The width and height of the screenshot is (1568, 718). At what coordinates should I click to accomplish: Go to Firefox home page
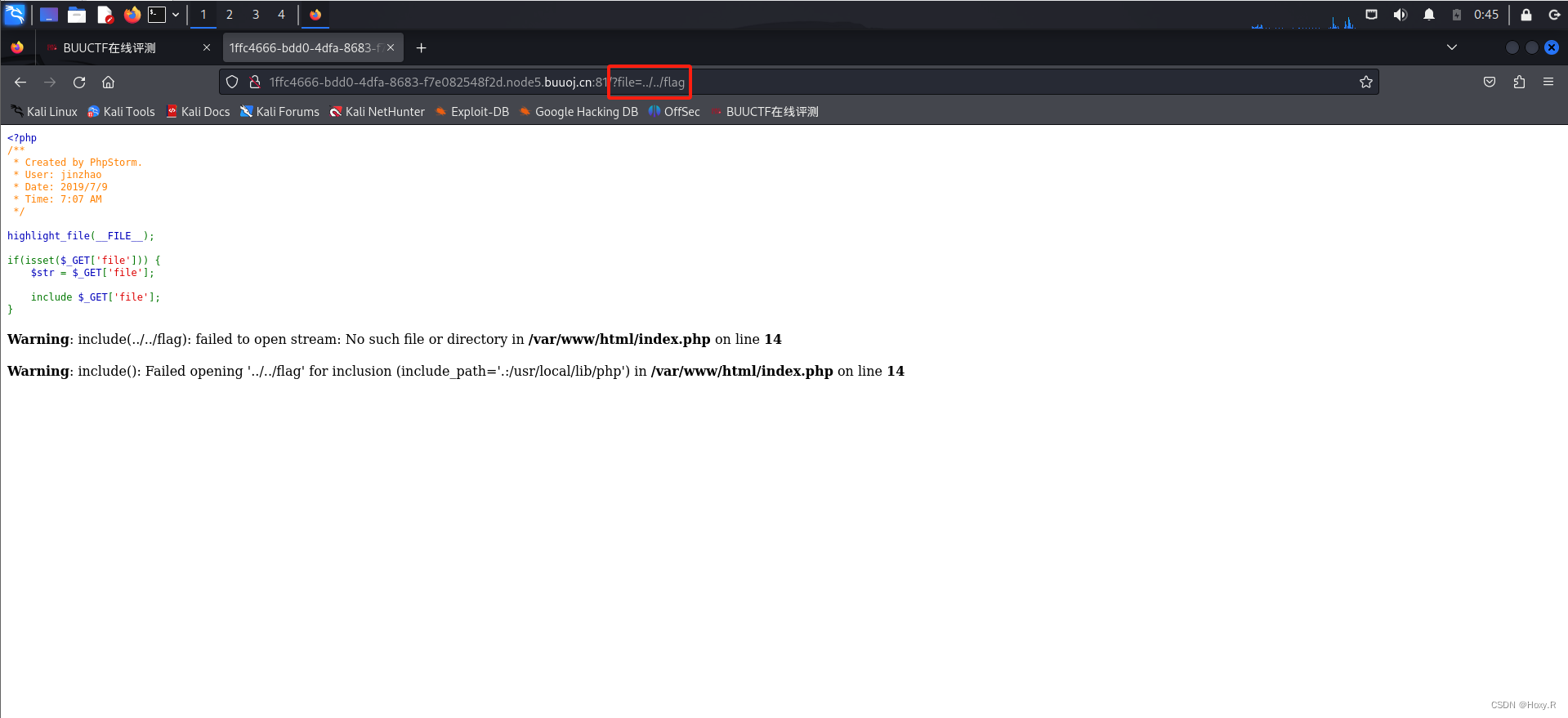pyautogui.click(x=108, y=82)
